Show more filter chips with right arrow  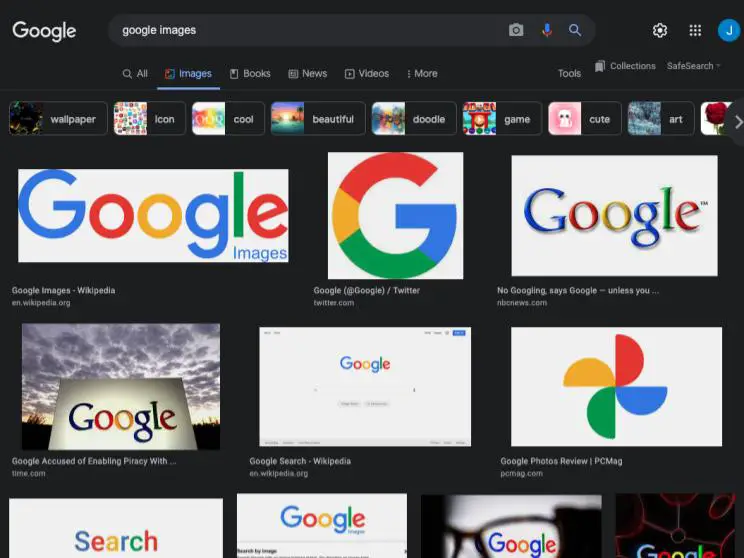click(738, 122)
